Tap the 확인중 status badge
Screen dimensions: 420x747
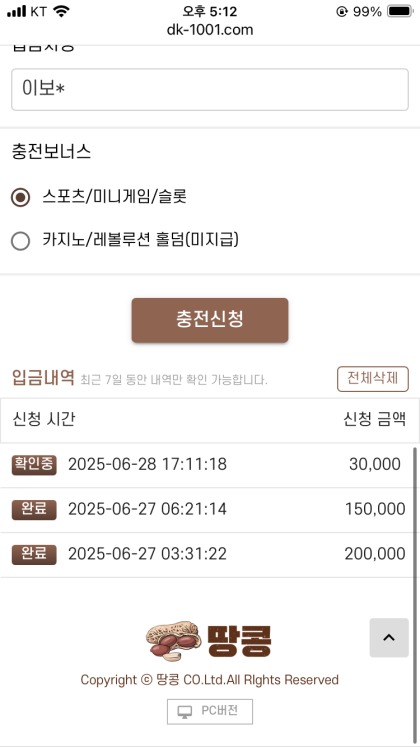34,465
